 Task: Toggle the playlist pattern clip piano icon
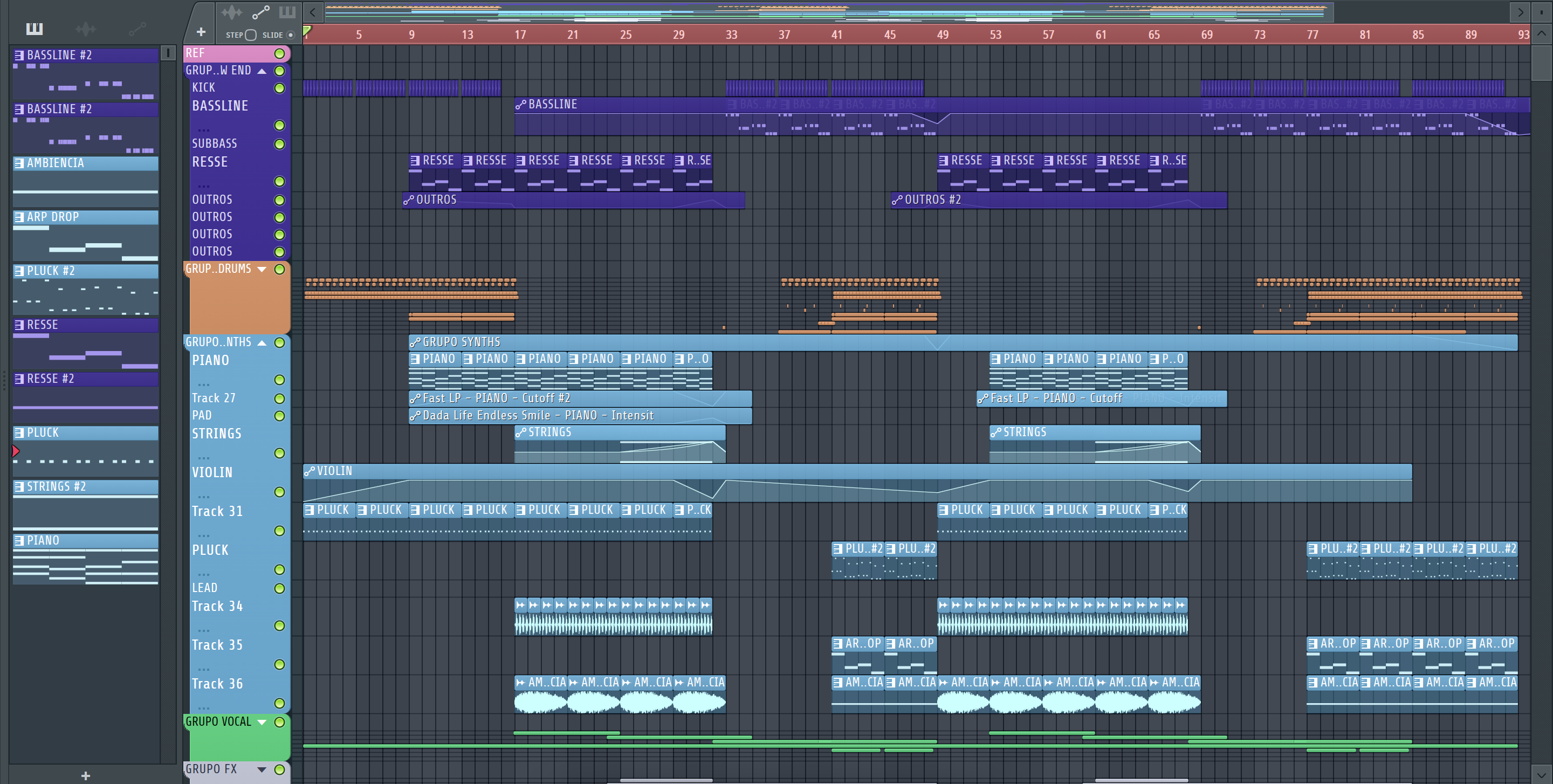(x=287, y=12)
